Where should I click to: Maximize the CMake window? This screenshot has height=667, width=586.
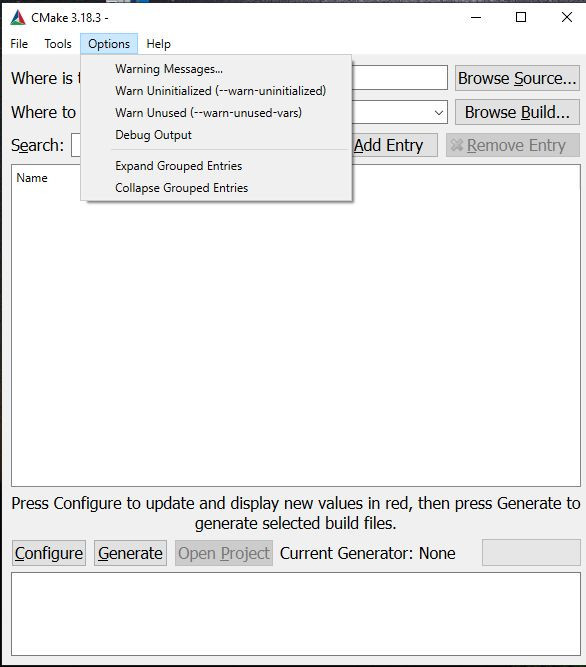tap(521, 17)
